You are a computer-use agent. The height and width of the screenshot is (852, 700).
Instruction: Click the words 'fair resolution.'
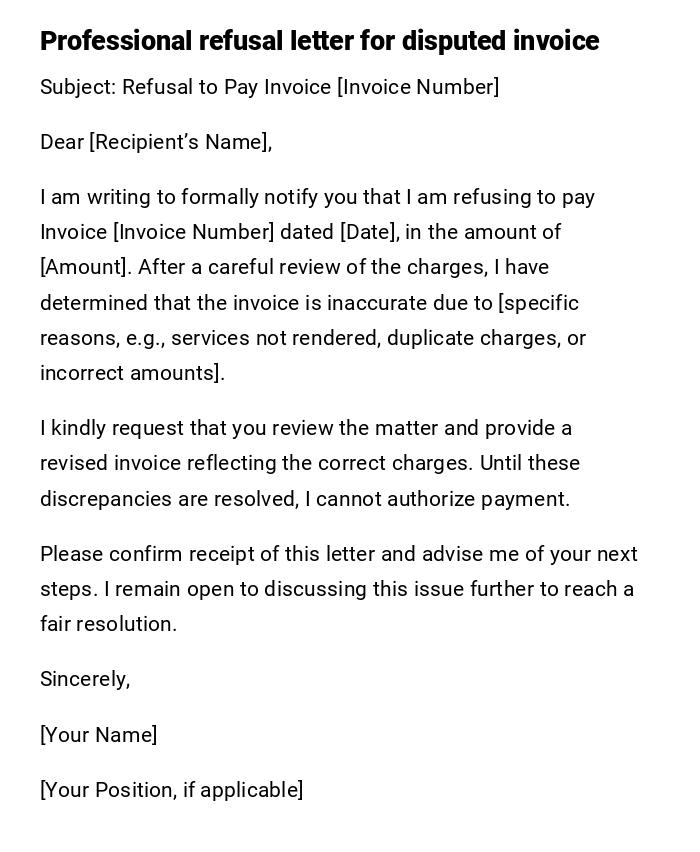pyautogui.click(x=108, y=624)
